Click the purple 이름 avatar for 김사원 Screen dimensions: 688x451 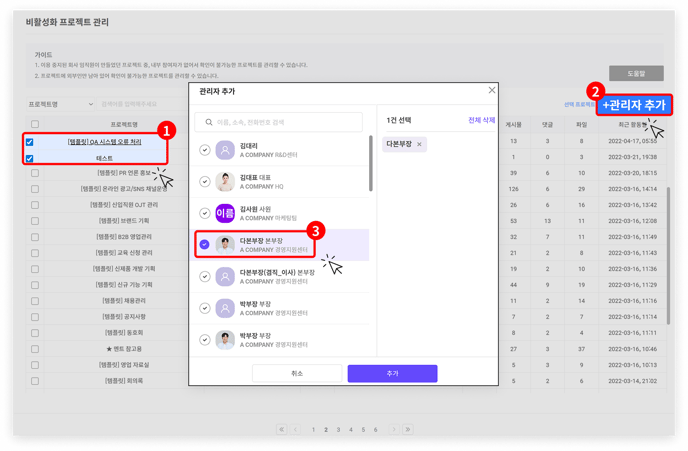[225, 213]
